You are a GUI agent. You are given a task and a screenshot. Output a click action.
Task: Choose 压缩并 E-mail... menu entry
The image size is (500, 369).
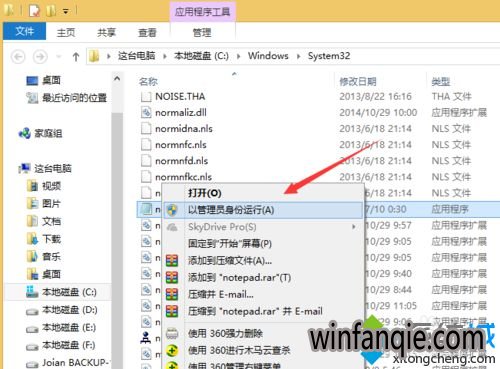click(221, 294)
